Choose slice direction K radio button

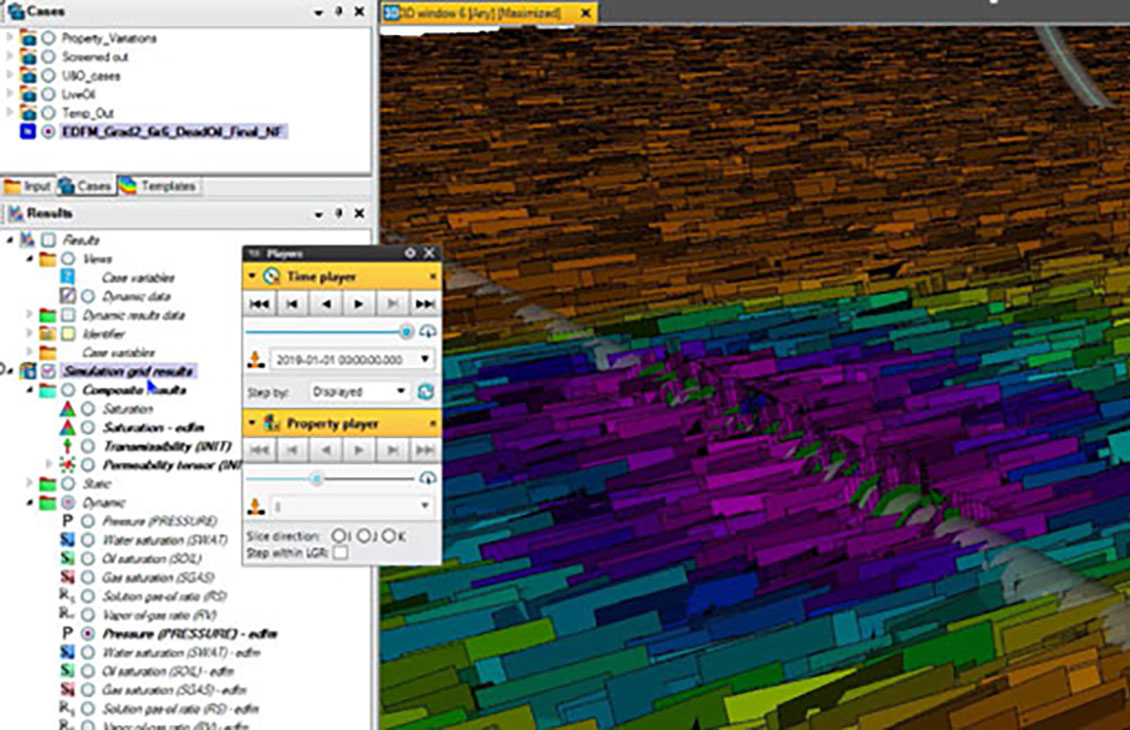click(390, 536)
